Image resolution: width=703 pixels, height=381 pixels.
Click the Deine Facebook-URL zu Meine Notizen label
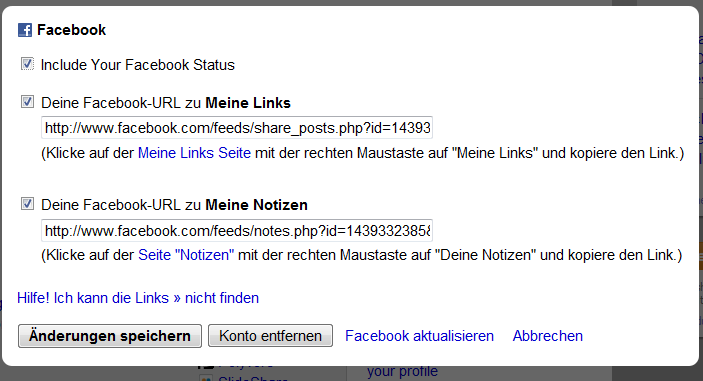(174, 205)
